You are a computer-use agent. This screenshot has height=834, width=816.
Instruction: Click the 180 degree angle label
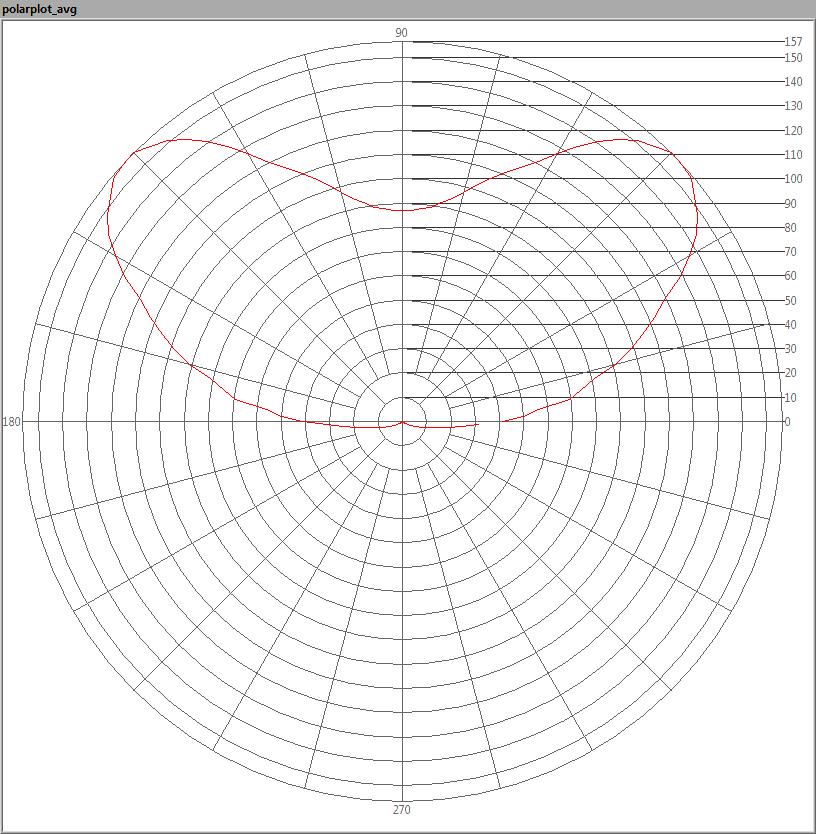click(12, 422)
